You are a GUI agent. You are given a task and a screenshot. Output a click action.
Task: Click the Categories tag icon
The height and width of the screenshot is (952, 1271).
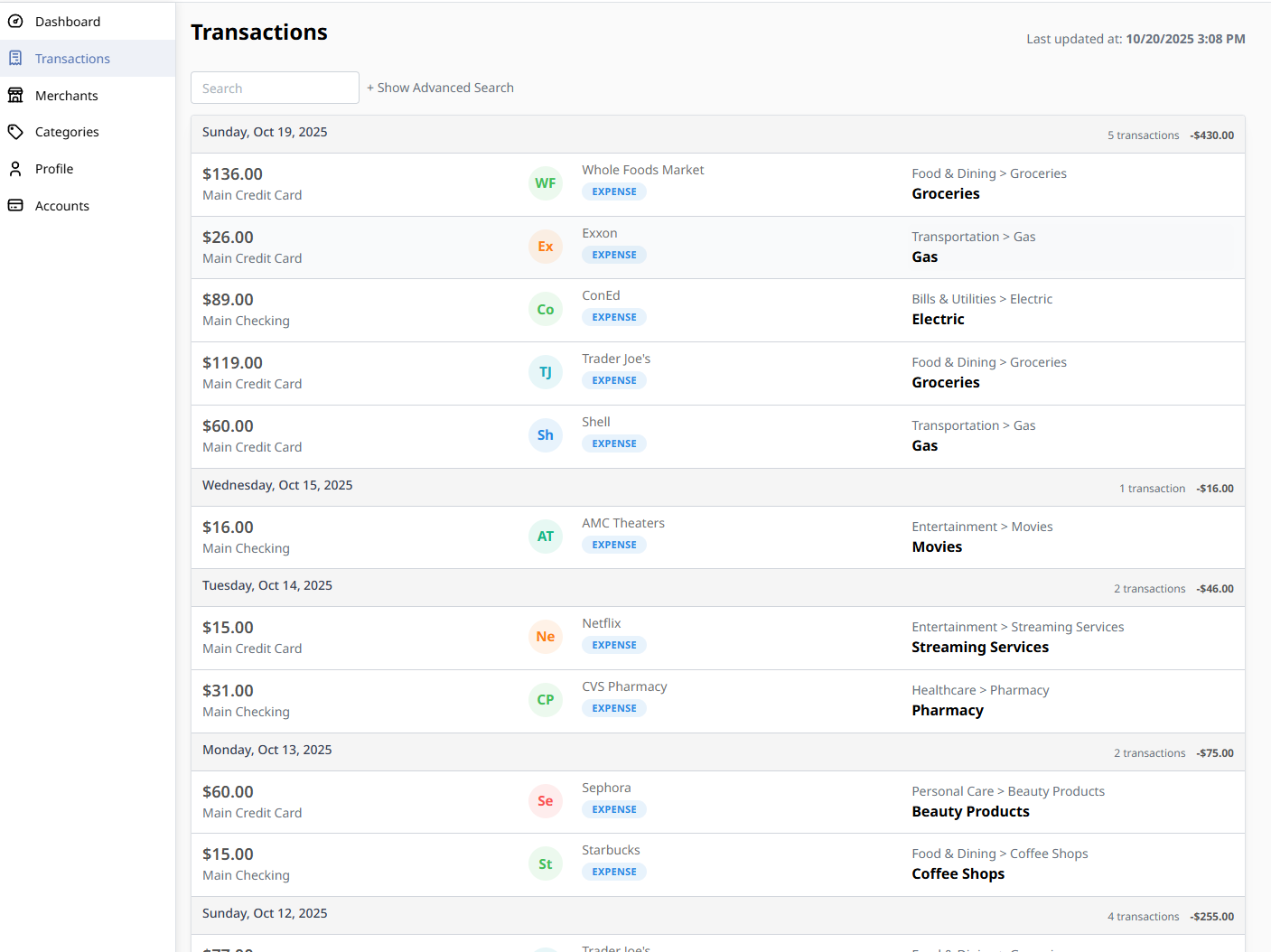[x=15, y=132]
